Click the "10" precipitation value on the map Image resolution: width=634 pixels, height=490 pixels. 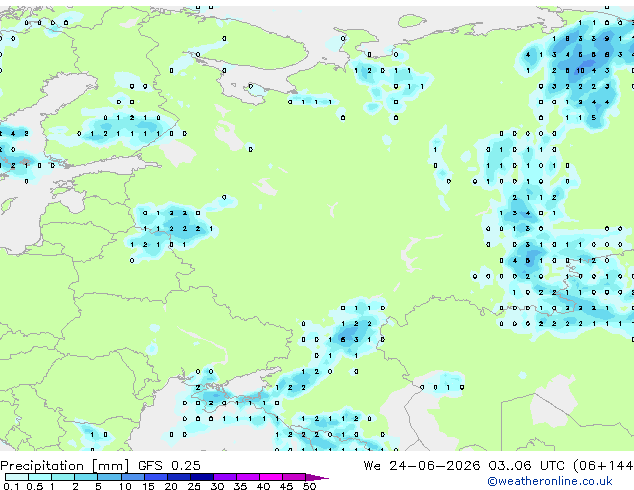click(x=581, y=70)
